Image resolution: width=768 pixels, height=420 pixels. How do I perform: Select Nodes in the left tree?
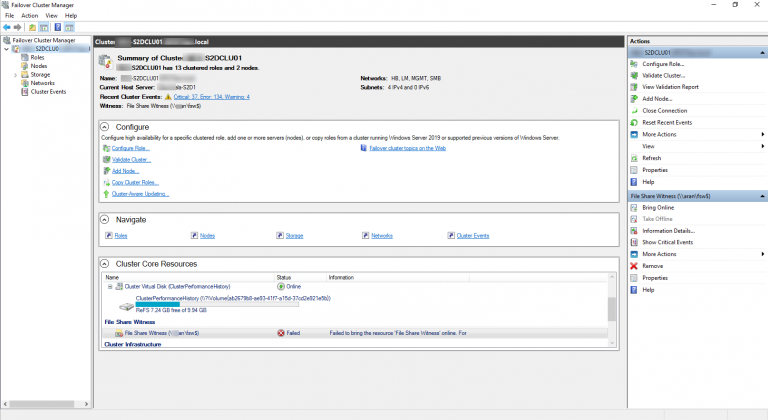pyautogui.click(x=39, y=66)
